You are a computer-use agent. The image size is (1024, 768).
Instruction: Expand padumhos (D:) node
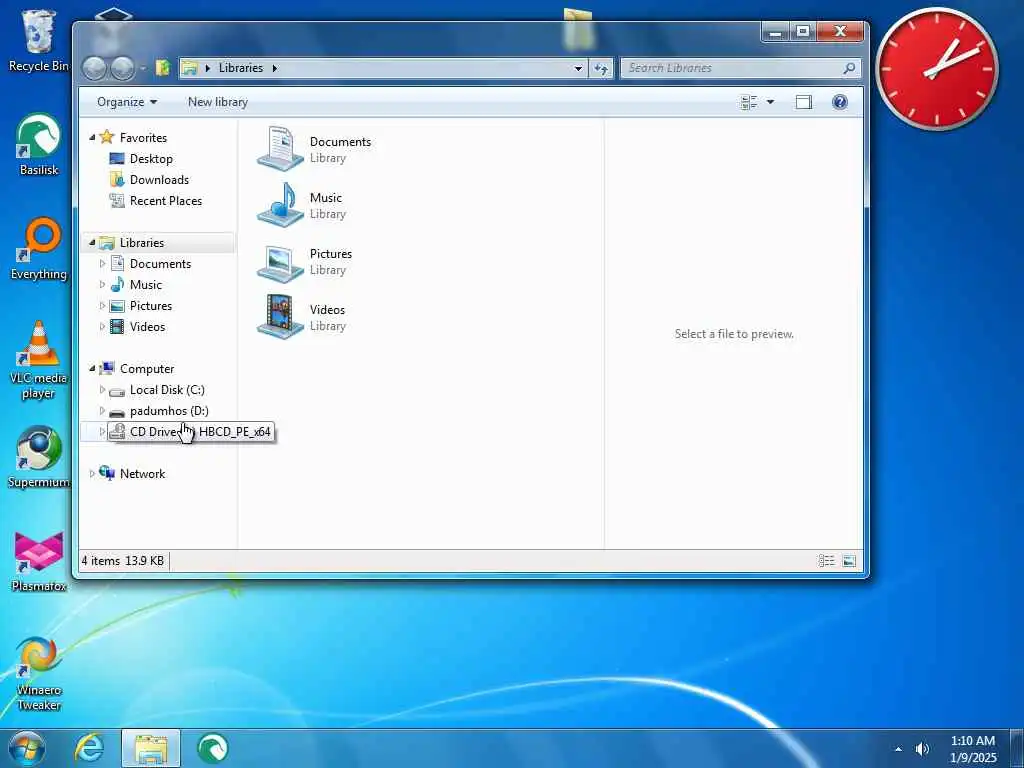coord(102,410)
